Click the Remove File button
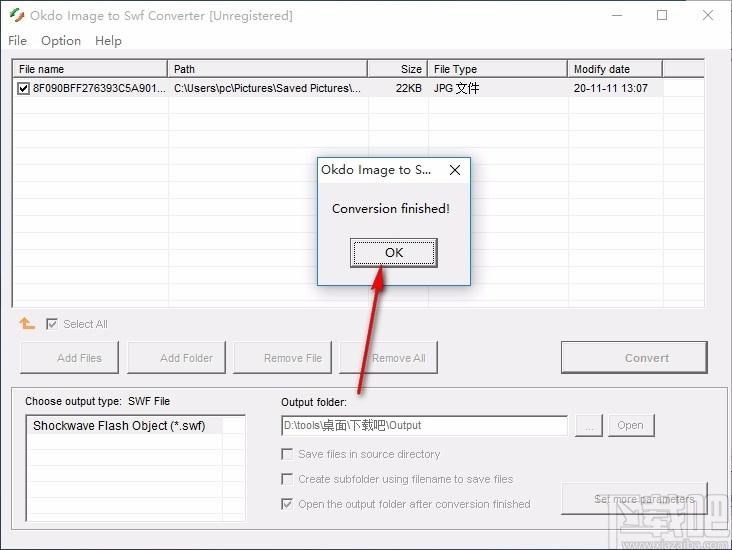The width and height of the screenshot is (732, 550). [x=282, y=358]
